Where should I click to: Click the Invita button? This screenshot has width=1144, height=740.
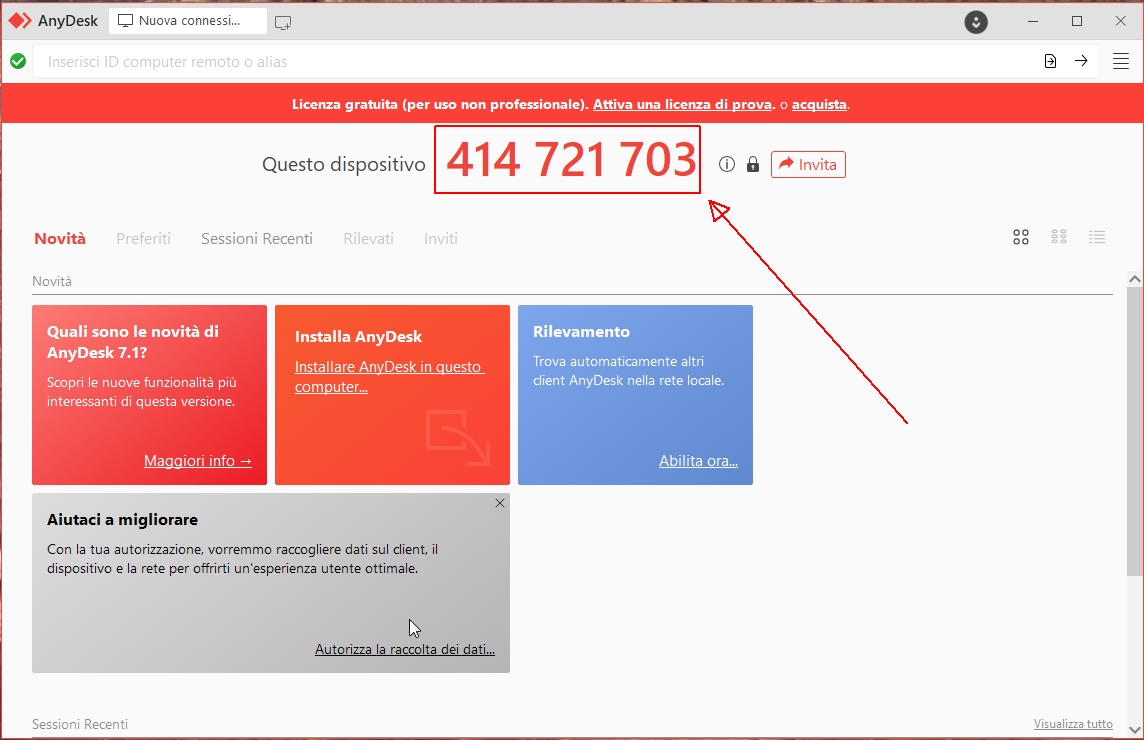click(x=808, y=164)
